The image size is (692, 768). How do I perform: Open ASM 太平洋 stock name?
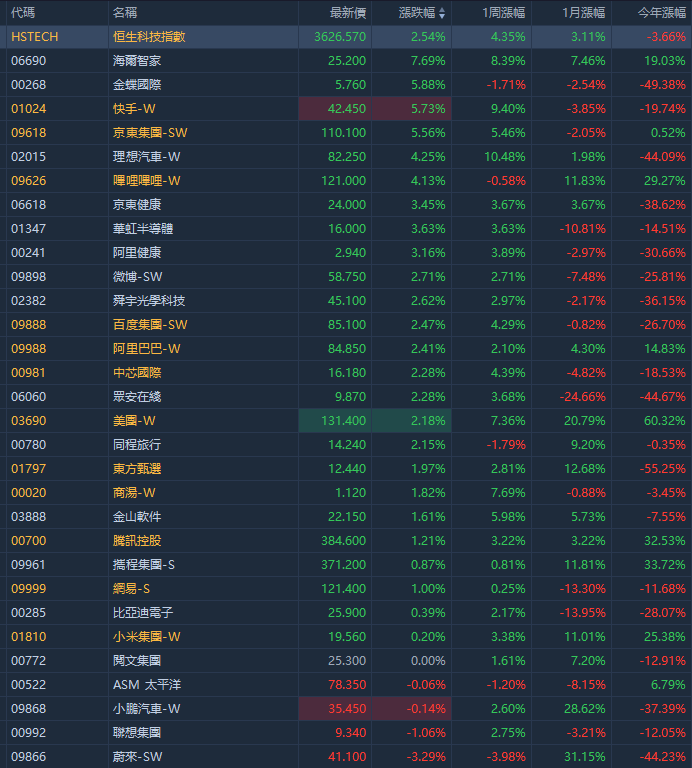[147, 685]
